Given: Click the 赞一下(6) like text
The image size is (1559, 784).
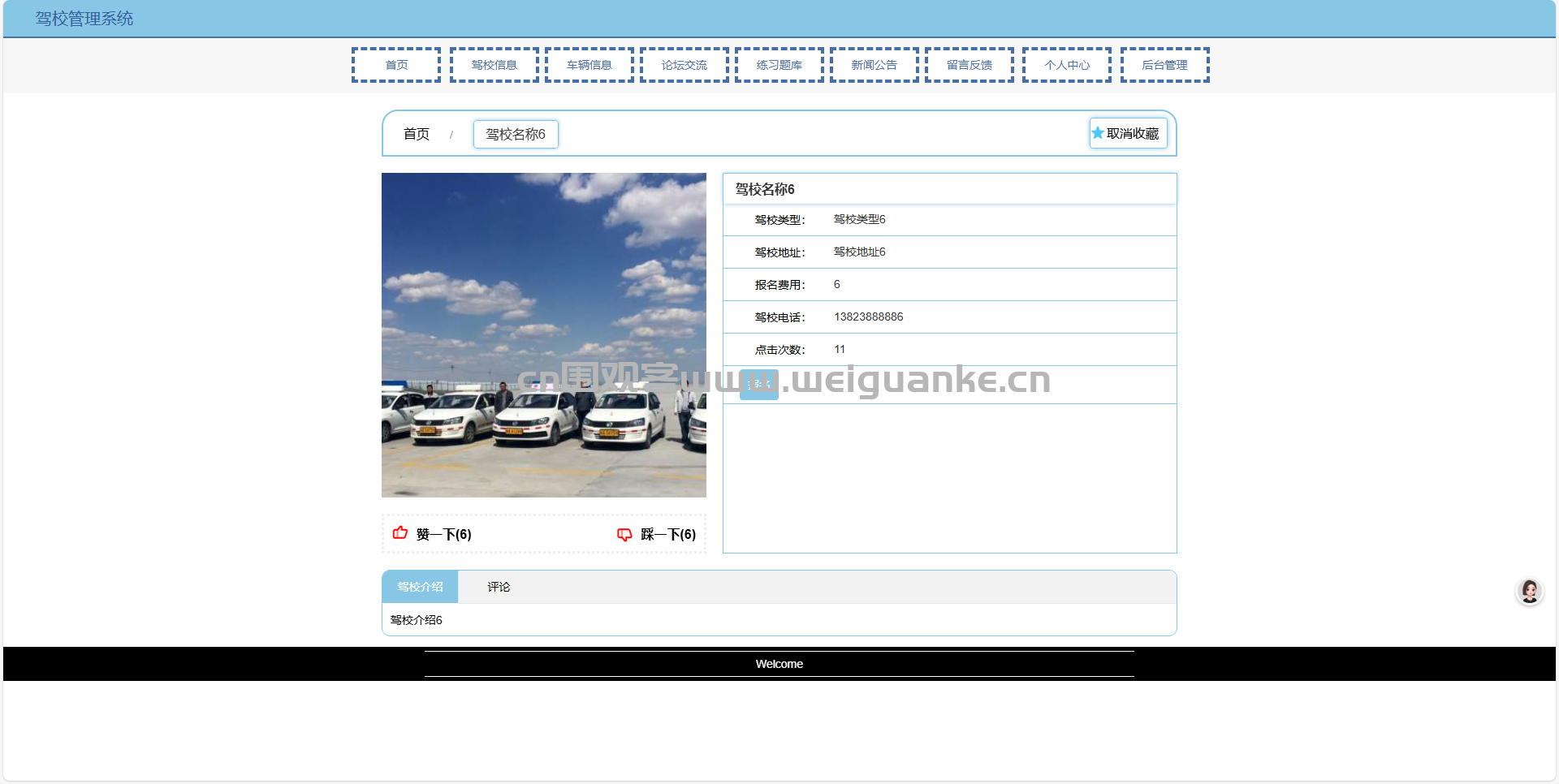Looking at the screenshot, I should [x=443, y=534].
